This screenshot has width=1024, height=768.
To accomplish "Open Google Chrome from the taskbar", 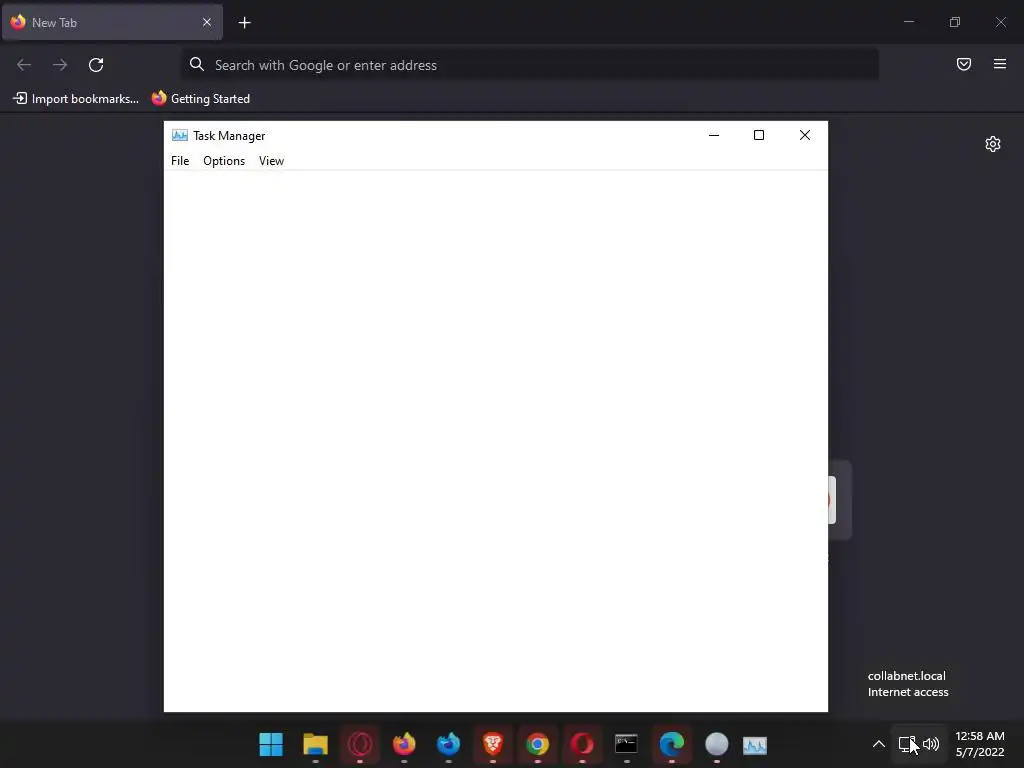I will tap(537, 744).
